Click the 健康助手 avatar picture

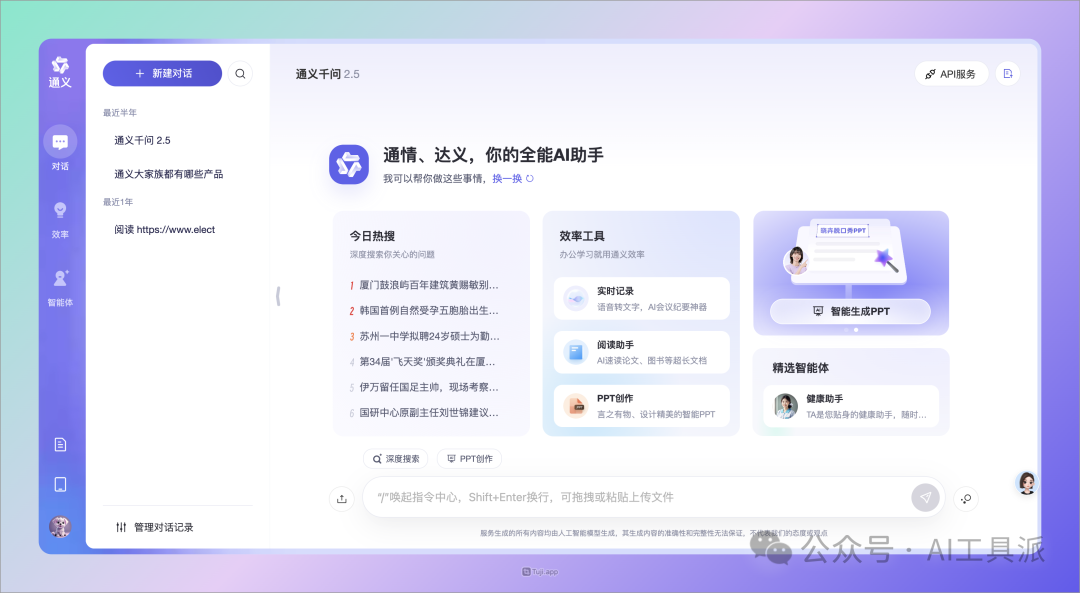[785, 406]
